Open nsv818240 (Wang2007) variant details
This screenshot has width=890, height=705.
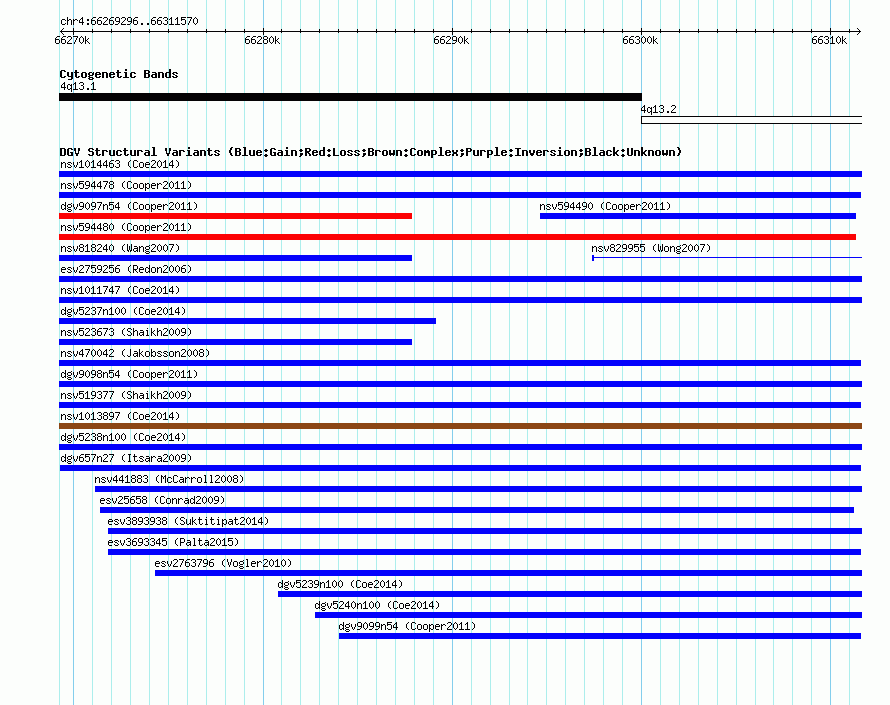click(120, 248)
